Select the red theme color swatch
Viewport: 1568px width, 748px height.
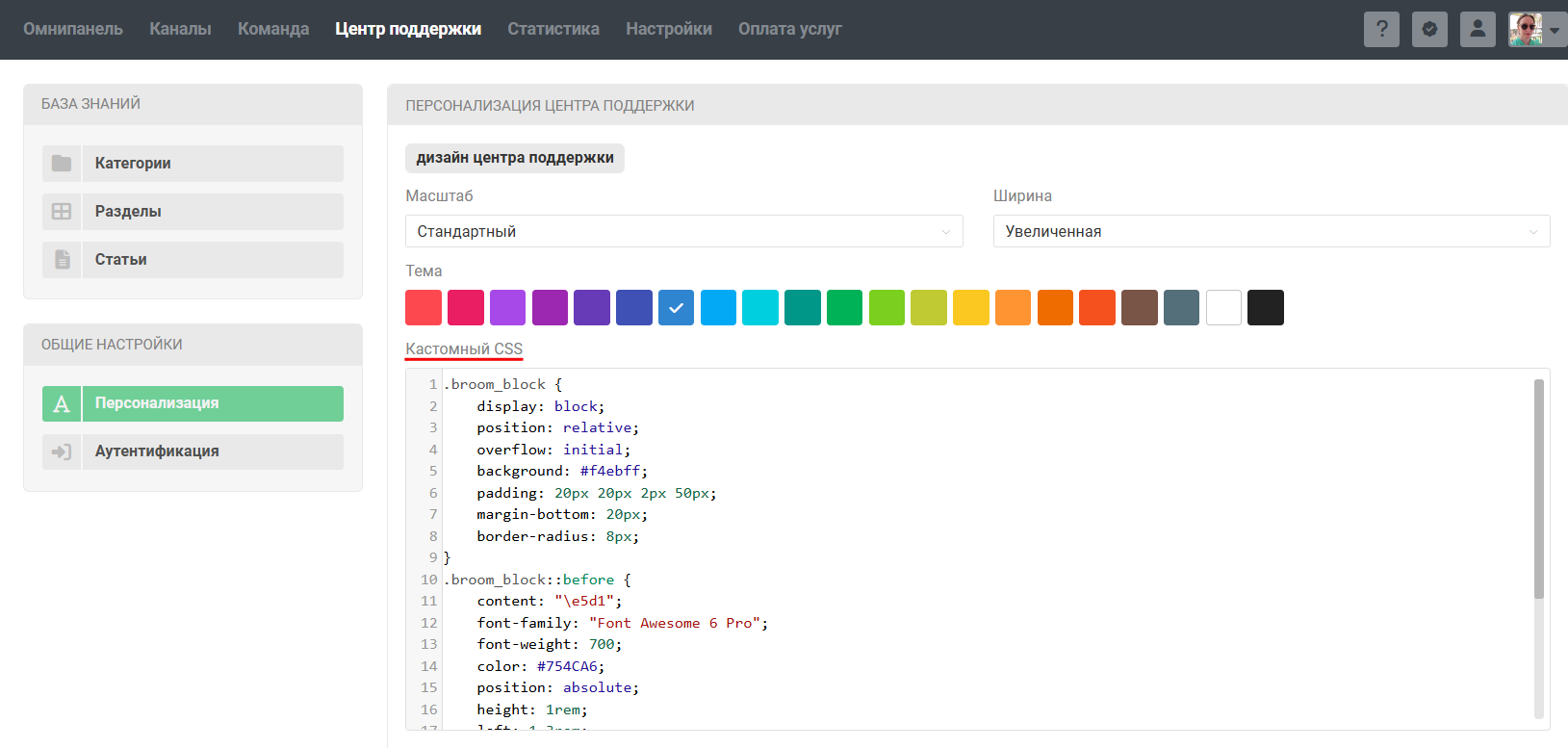[424, 308]
